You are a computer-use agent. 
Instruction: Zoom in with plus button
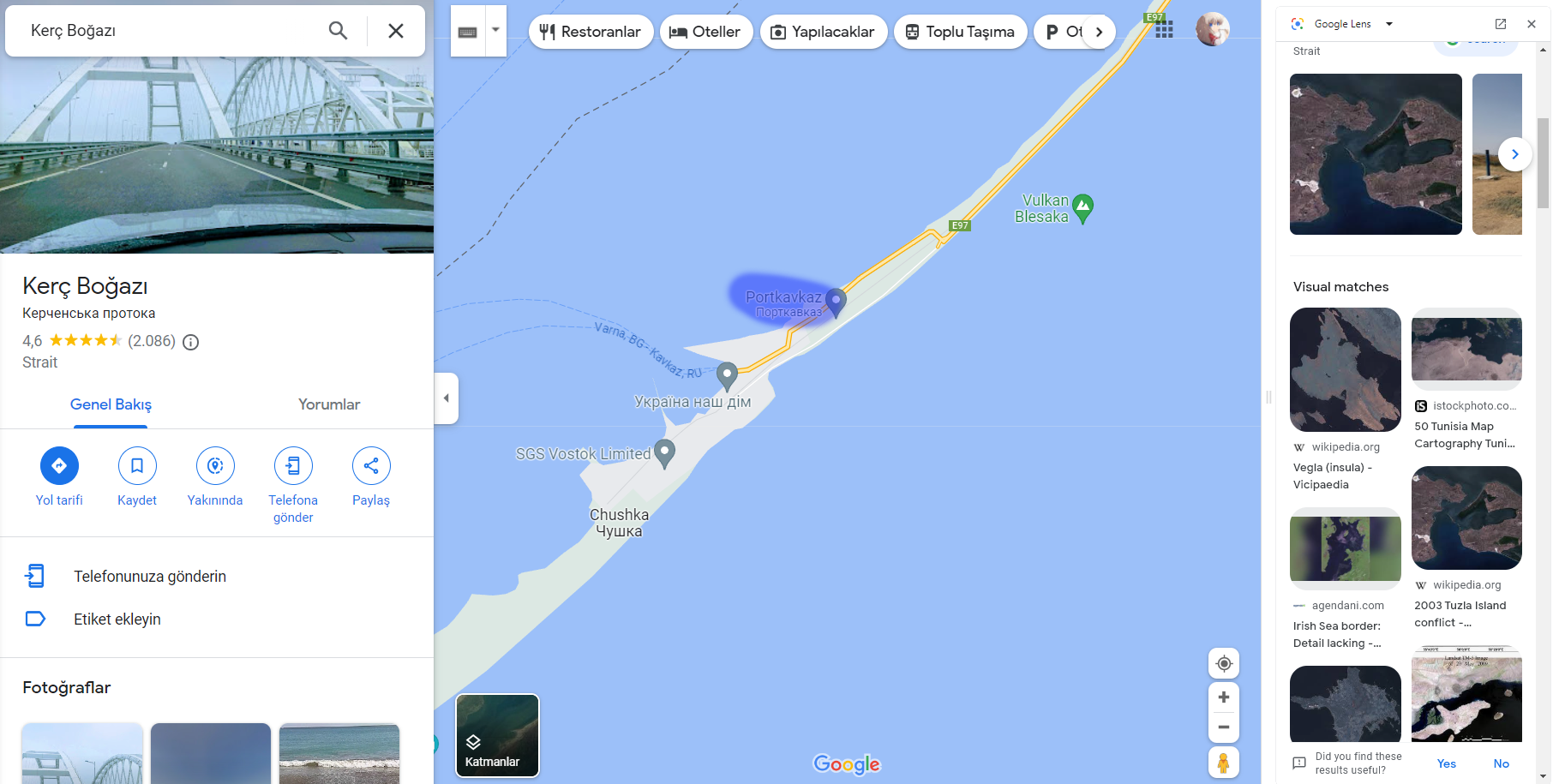click(1224, 697)
